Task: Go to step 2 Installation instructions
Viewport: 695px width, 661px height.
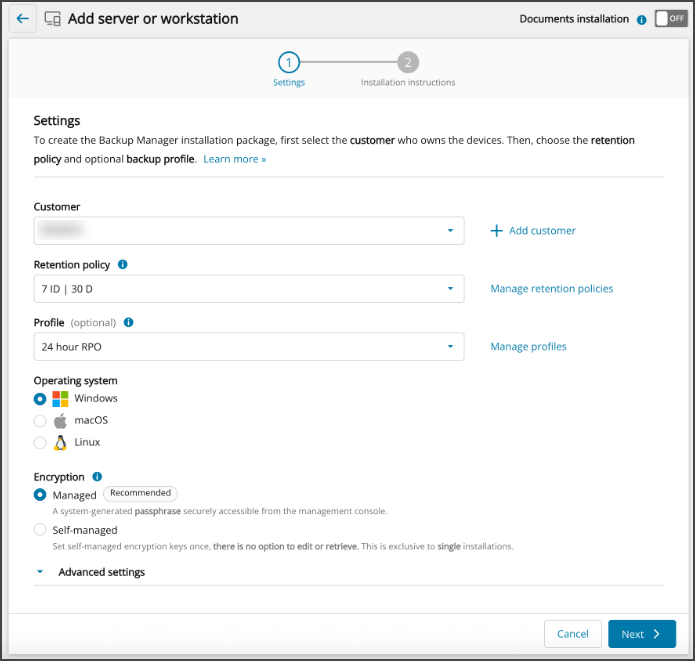Action: 407,62
